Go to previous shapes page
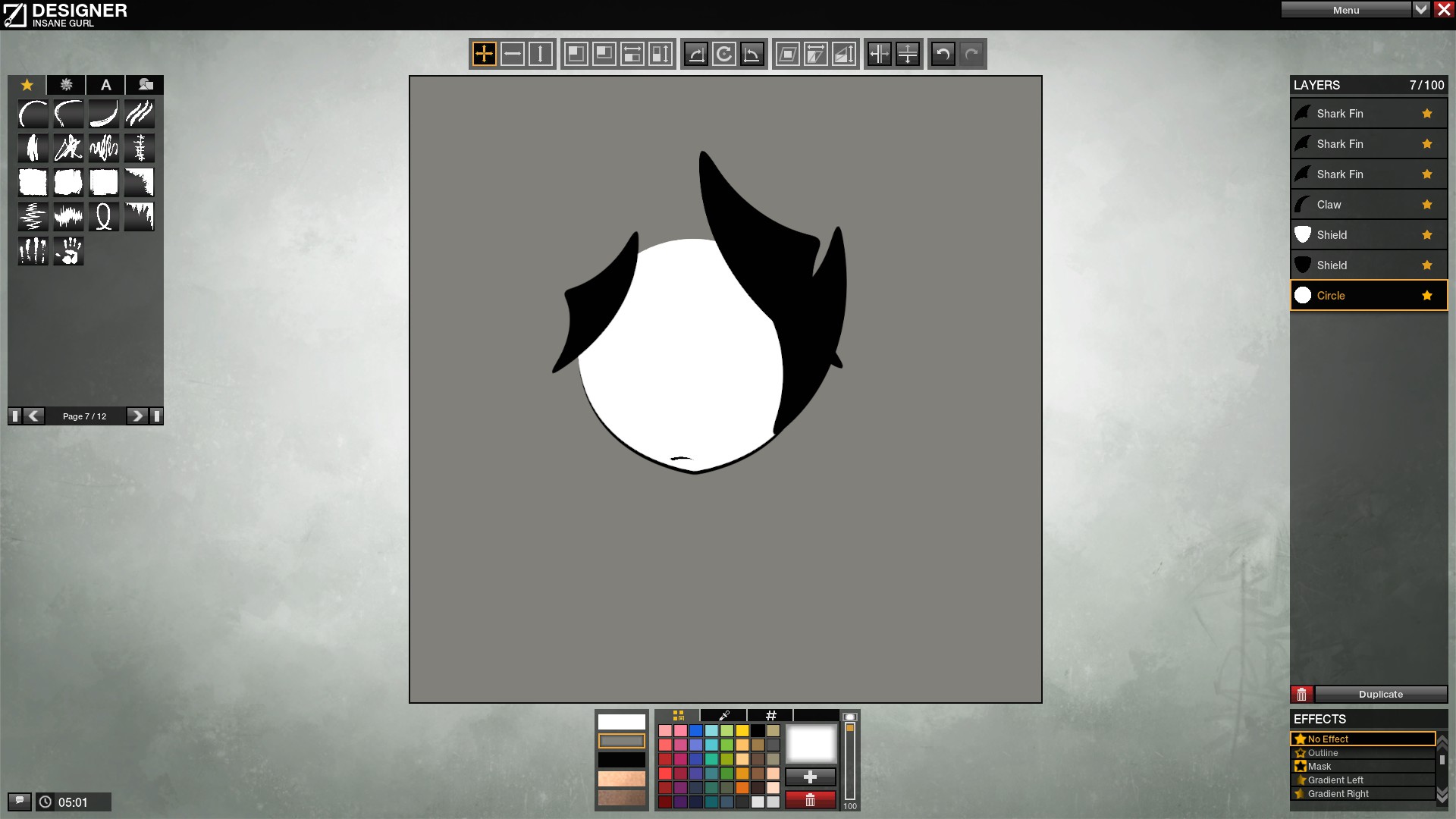 click(33, 416)
